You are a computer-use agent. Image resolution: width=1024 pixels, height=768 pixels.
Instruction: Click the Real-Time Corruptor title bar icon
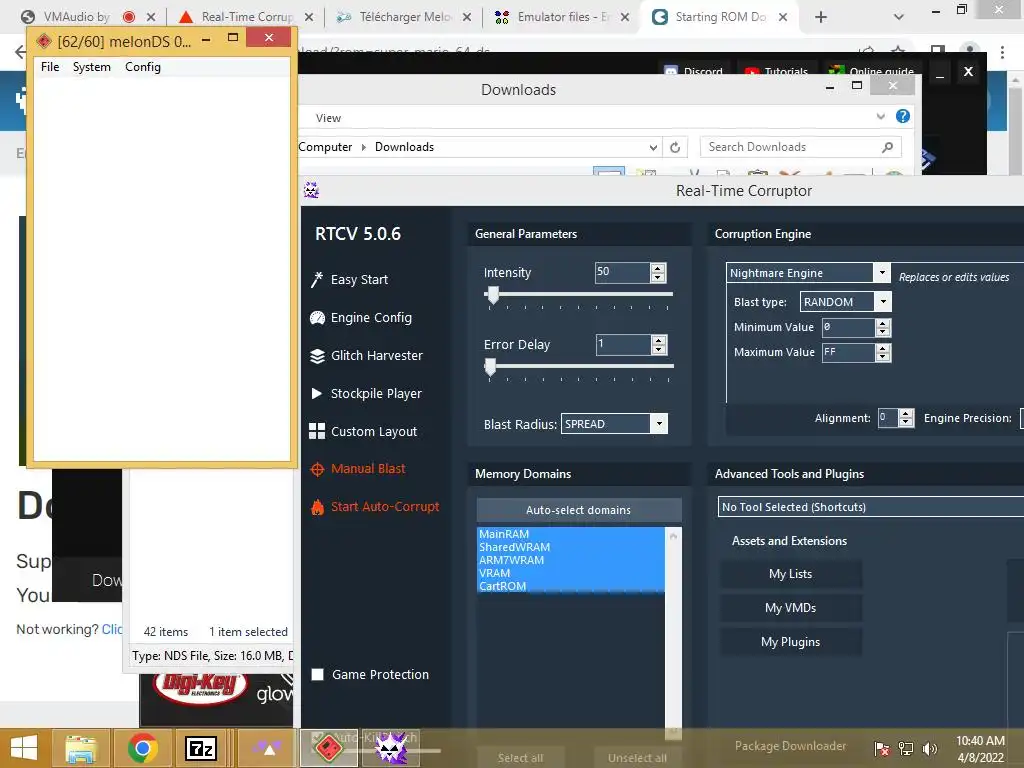(x=312, y=190)
